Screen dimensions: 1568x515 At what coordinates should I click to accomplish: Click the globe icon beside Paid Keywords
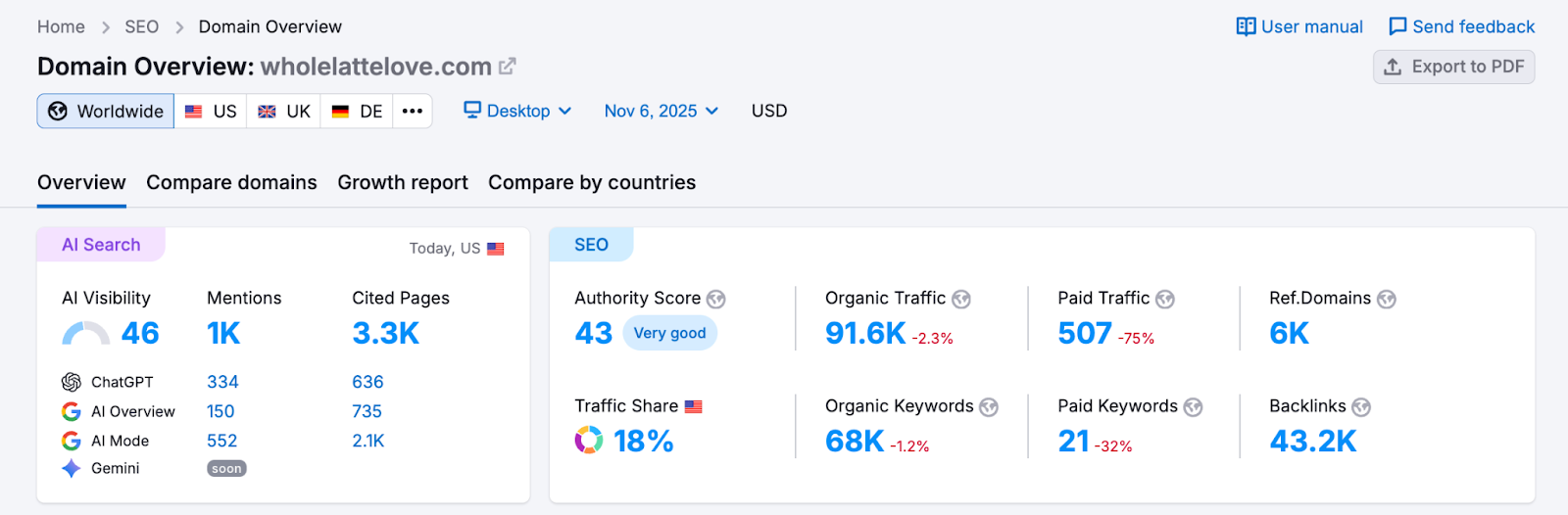1193,406
